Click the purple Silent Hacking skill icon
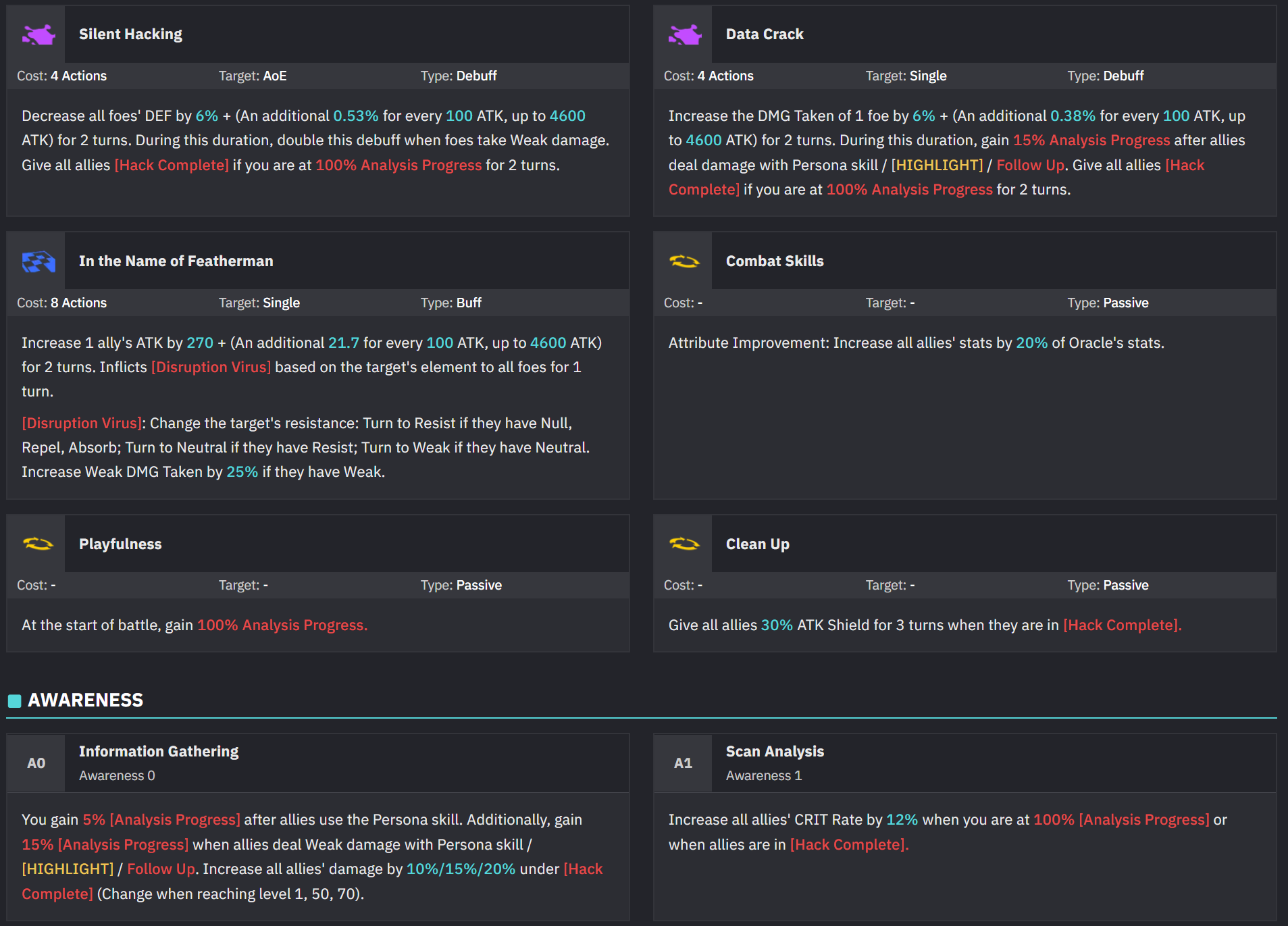This screenshot has height=926, width=1288. click(x=38, y=34)
